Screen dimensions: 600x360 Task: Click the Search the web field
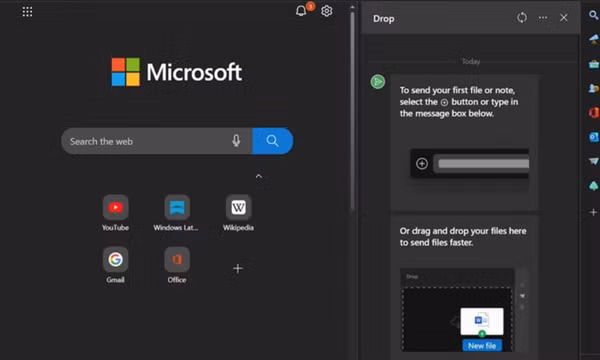point(157,141)
